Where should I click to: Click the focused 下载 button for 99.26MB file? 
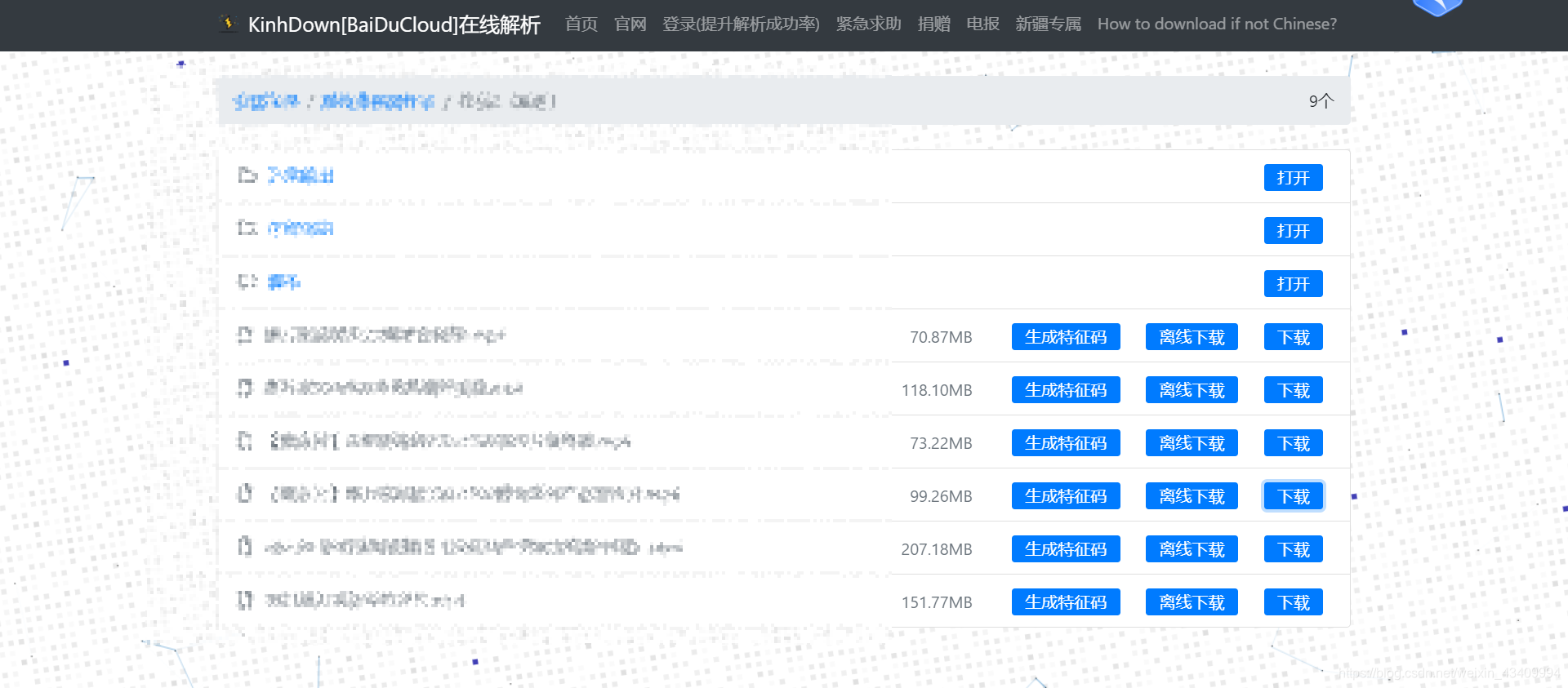(1293, 496)
